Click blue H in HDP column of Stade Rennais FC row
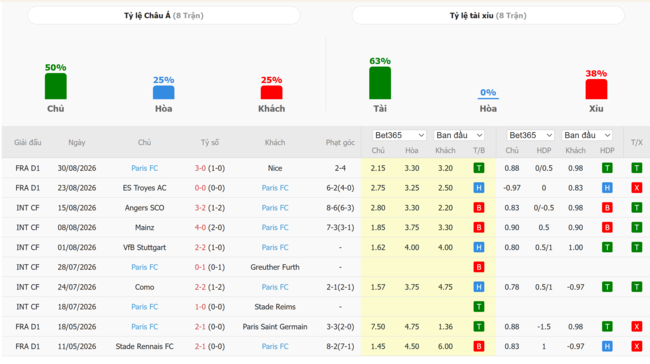Viewport: 650px width, 364px height. coord(607,346)
